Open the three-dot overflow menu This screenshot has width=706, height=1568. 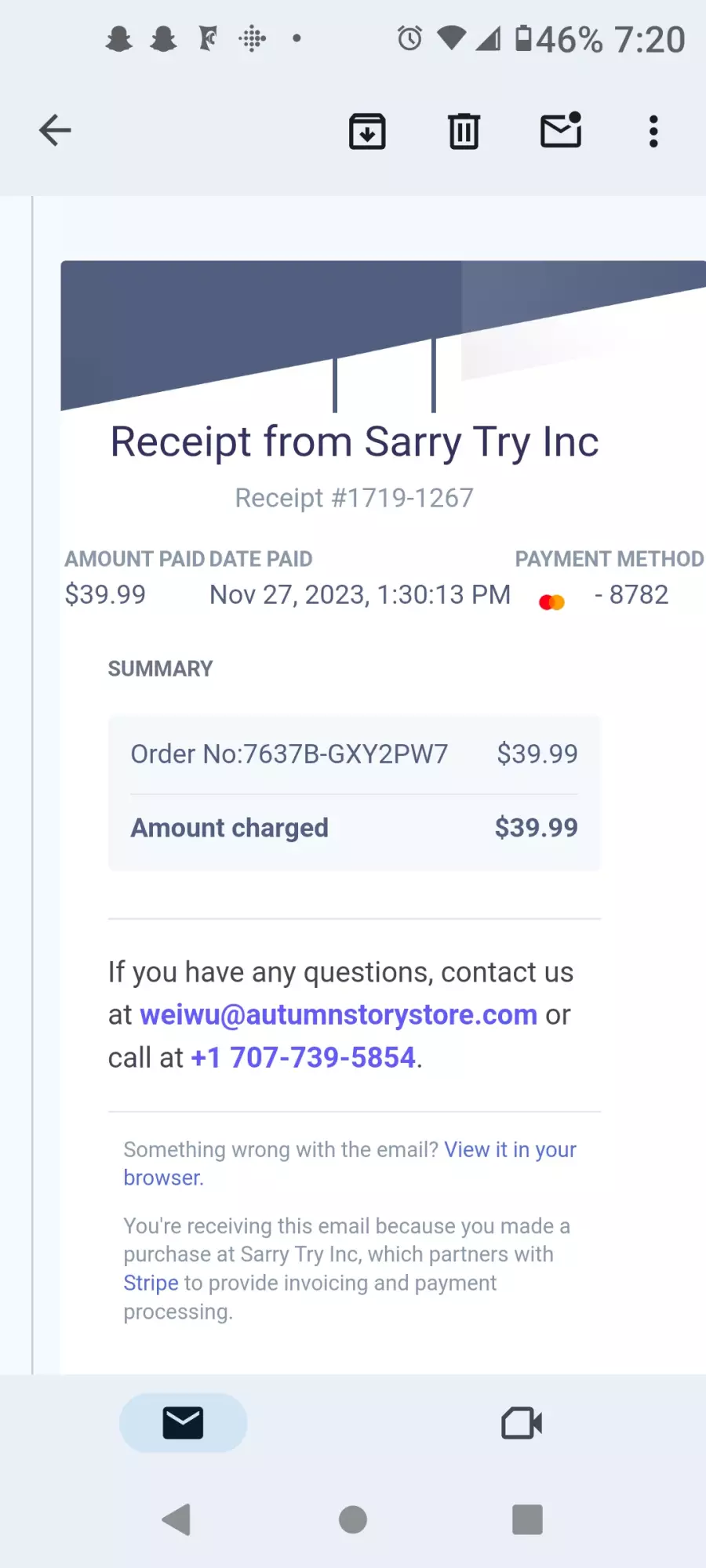(653, 131)
